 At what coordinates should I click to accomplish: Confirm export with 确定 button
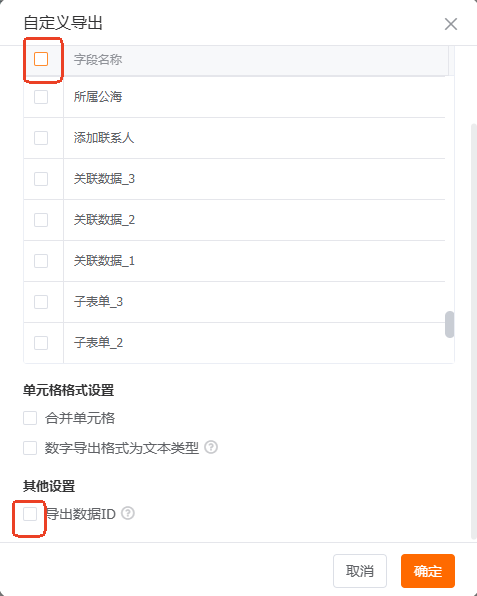[428, 571]
